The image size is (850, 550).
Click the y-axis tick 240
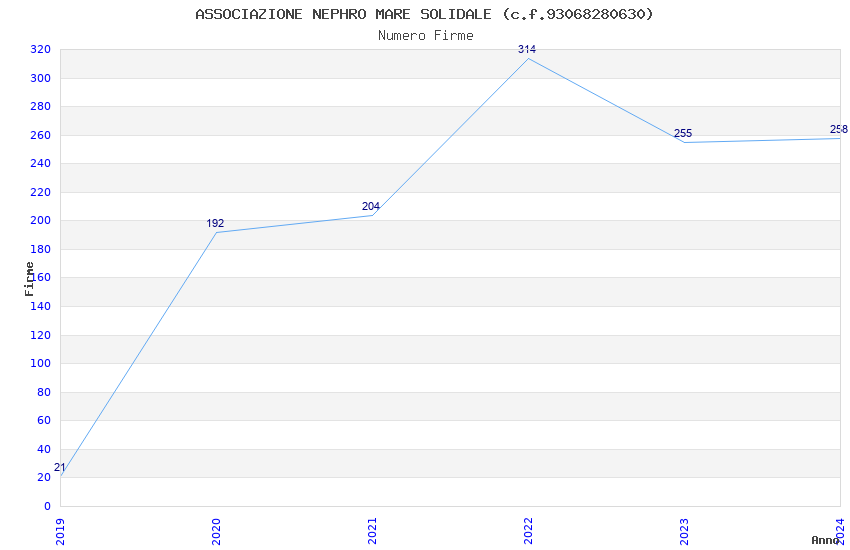(41, 163)
